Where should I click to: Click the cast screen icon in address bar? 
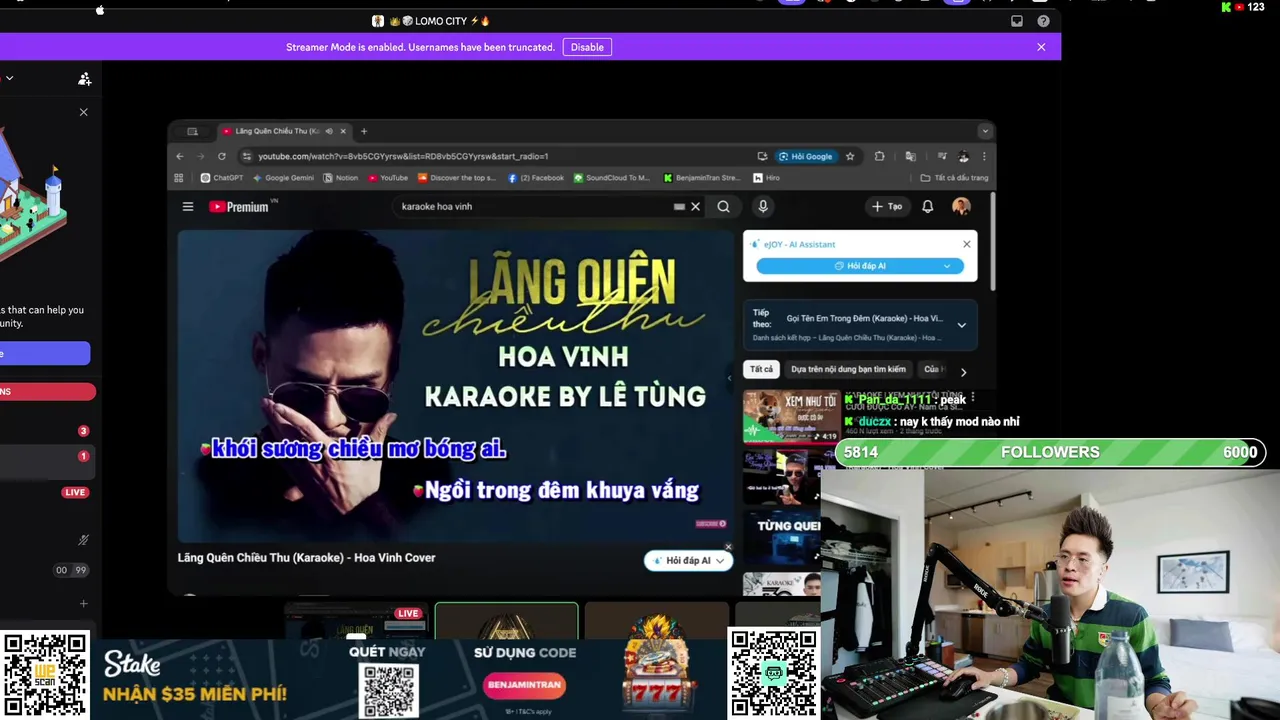[x=762, y=156]
